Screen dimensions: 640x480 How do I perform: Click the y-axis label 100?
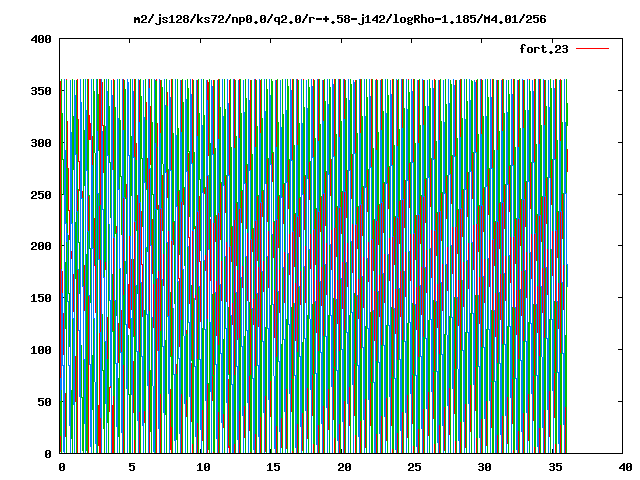(x=41, y=350)
